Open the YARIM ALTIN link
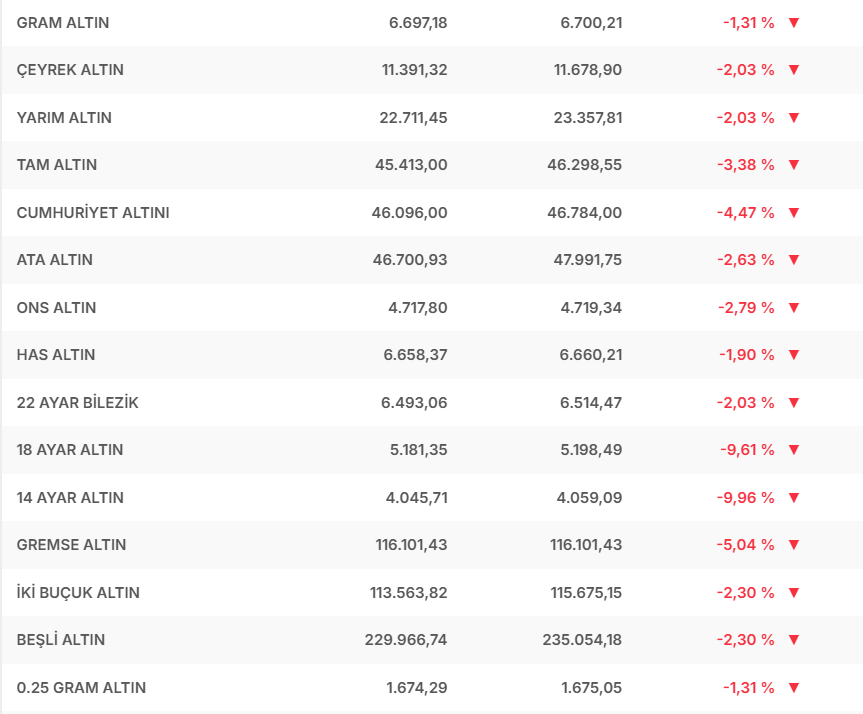863x714 pixels. [64, 118]
